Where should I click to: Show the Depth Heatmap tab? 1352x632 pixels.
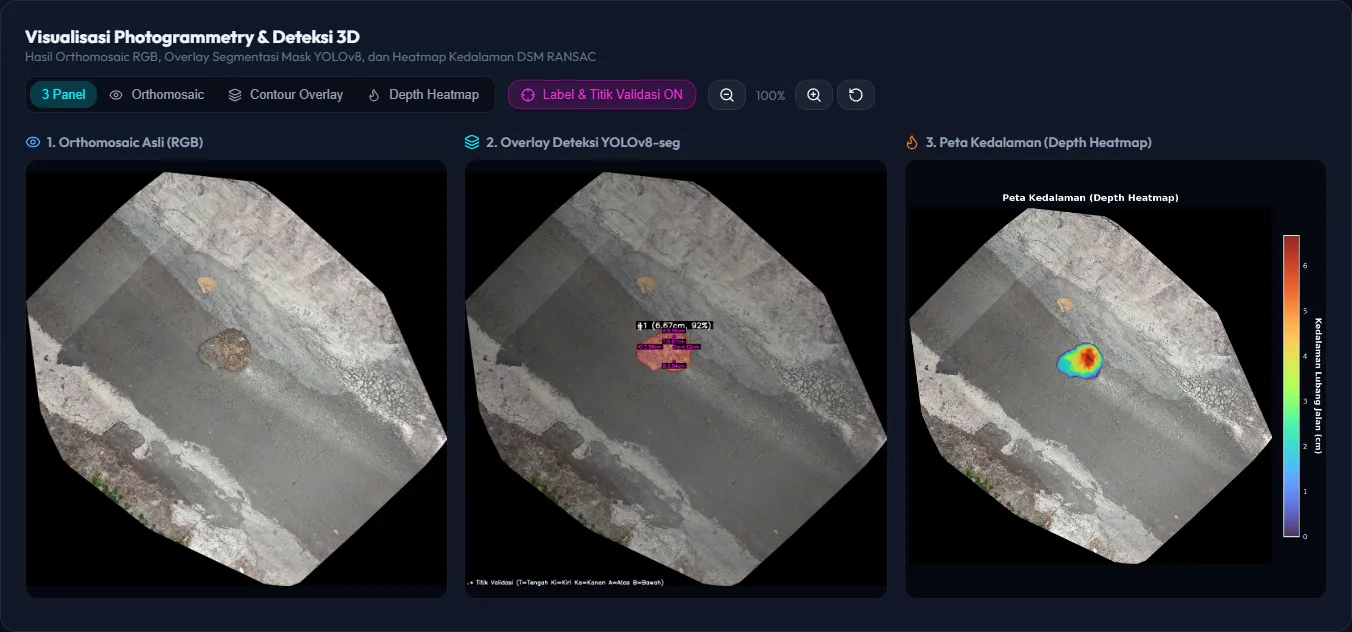[423, 95]
